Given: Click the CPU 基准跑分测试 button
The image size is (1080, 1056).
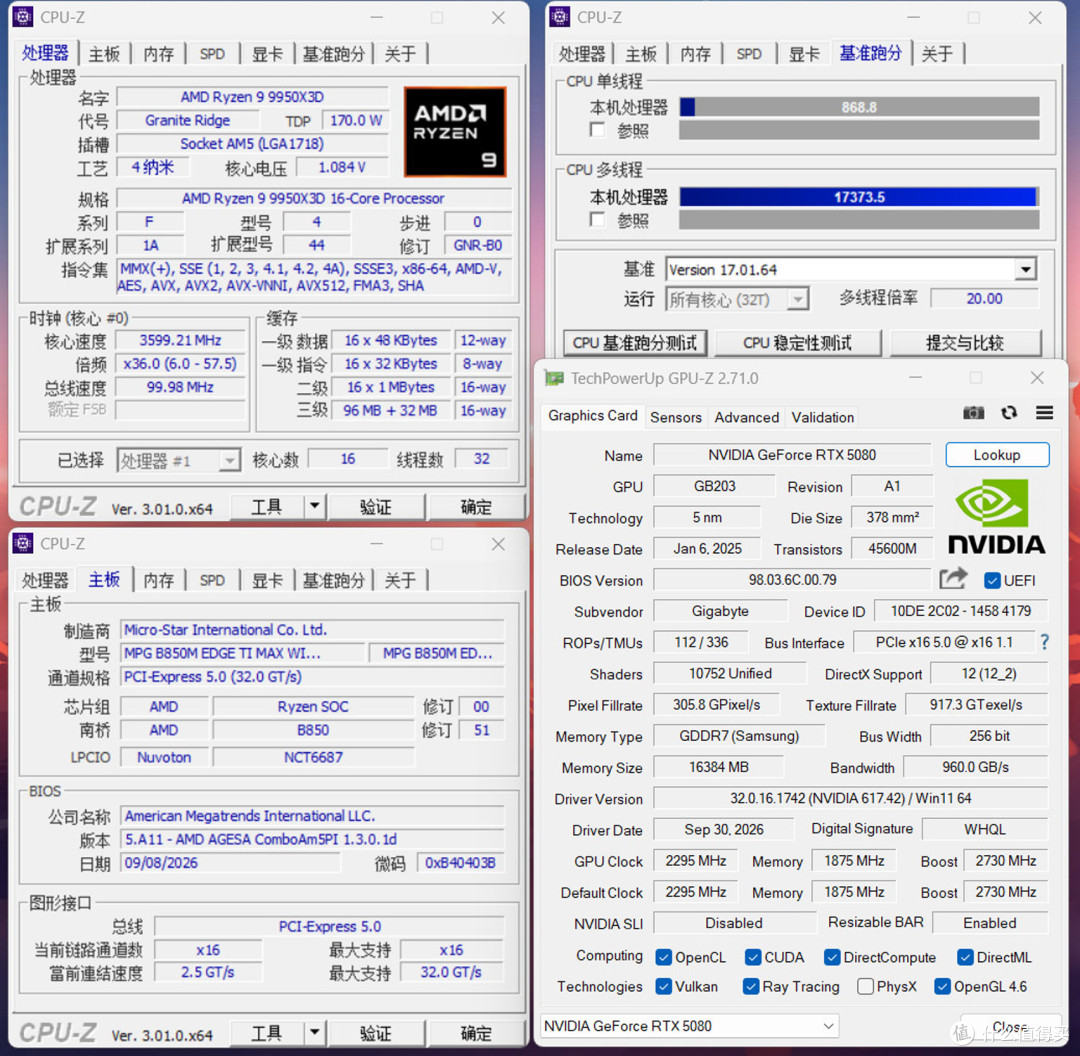Looking at the screenshot, I should point(634,342).
